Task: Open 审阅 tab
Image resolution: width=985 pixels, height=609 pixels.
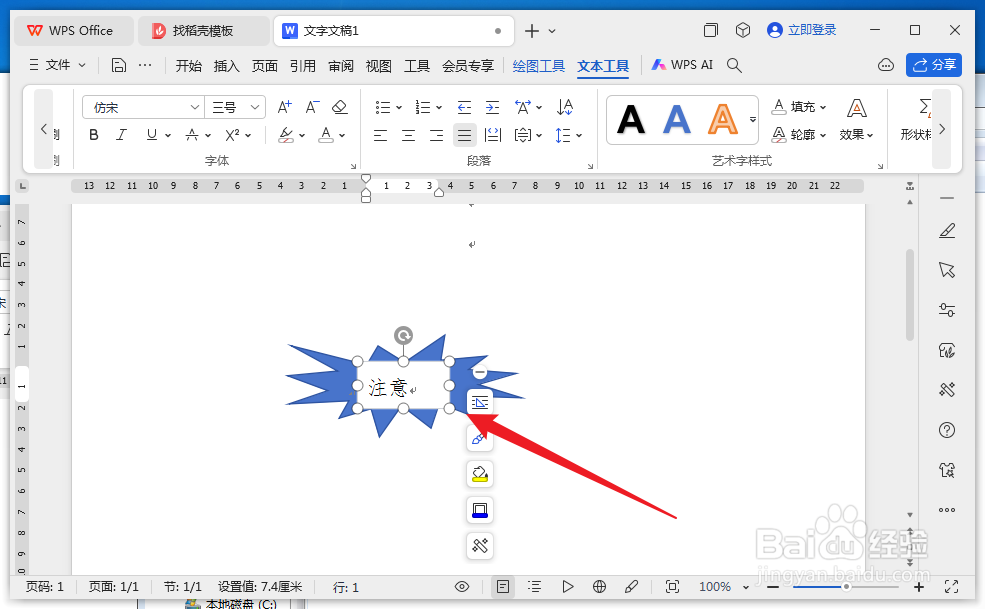Action: (x=340, y=65)
